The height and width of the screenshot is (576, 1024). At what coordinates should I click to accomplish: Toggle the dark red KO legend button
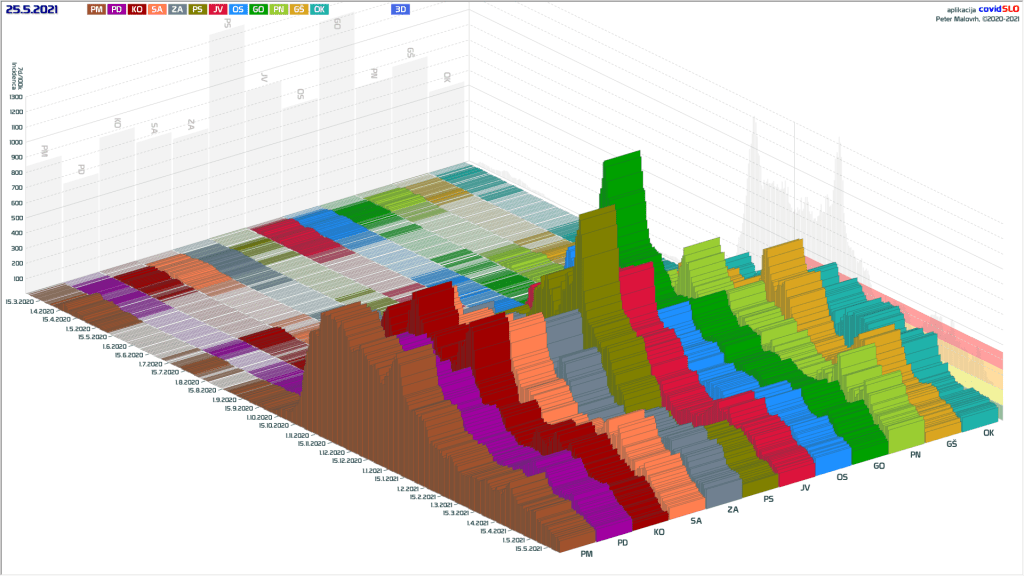tap(137, 9)
